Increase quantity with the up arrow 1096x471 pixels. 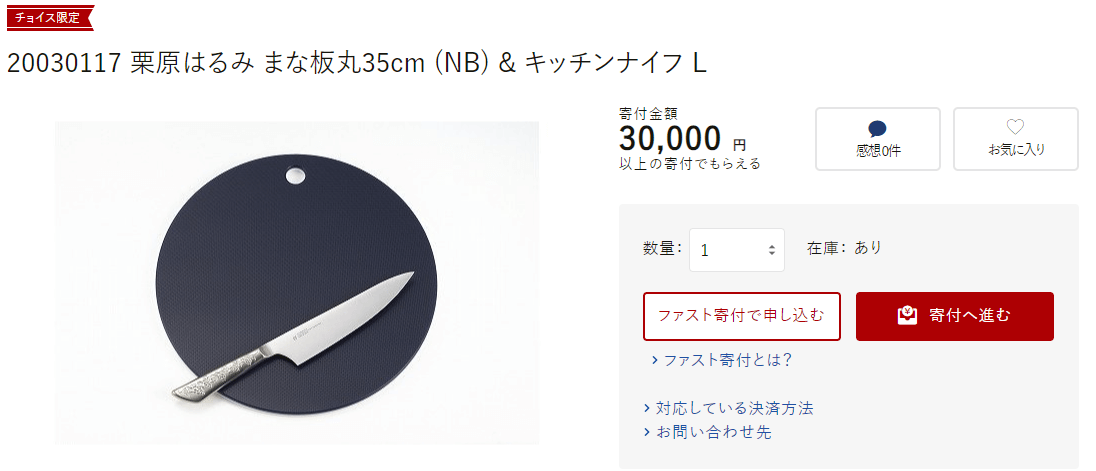click(771, 246)
